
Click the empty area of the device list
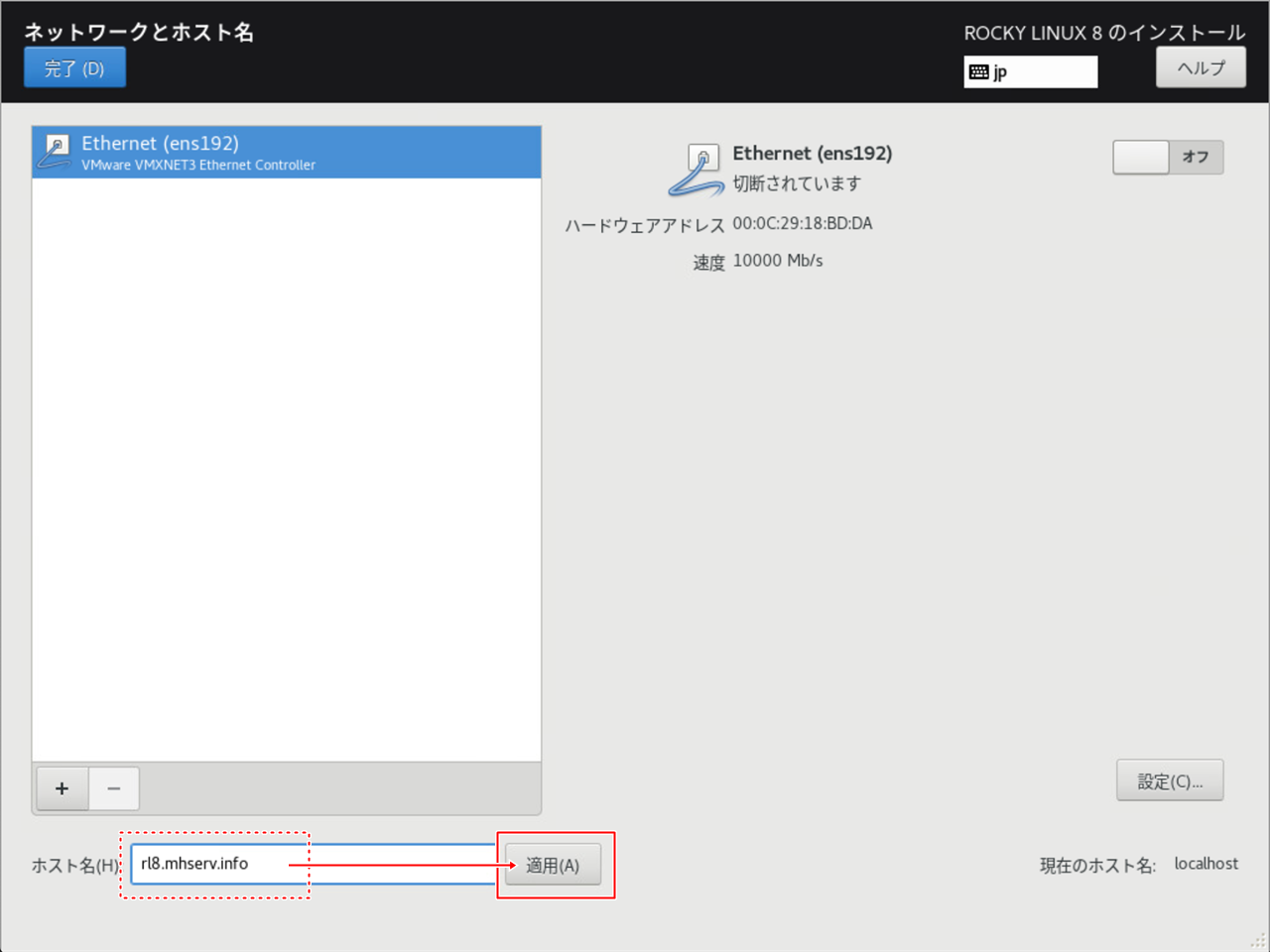tap(286, 466)
